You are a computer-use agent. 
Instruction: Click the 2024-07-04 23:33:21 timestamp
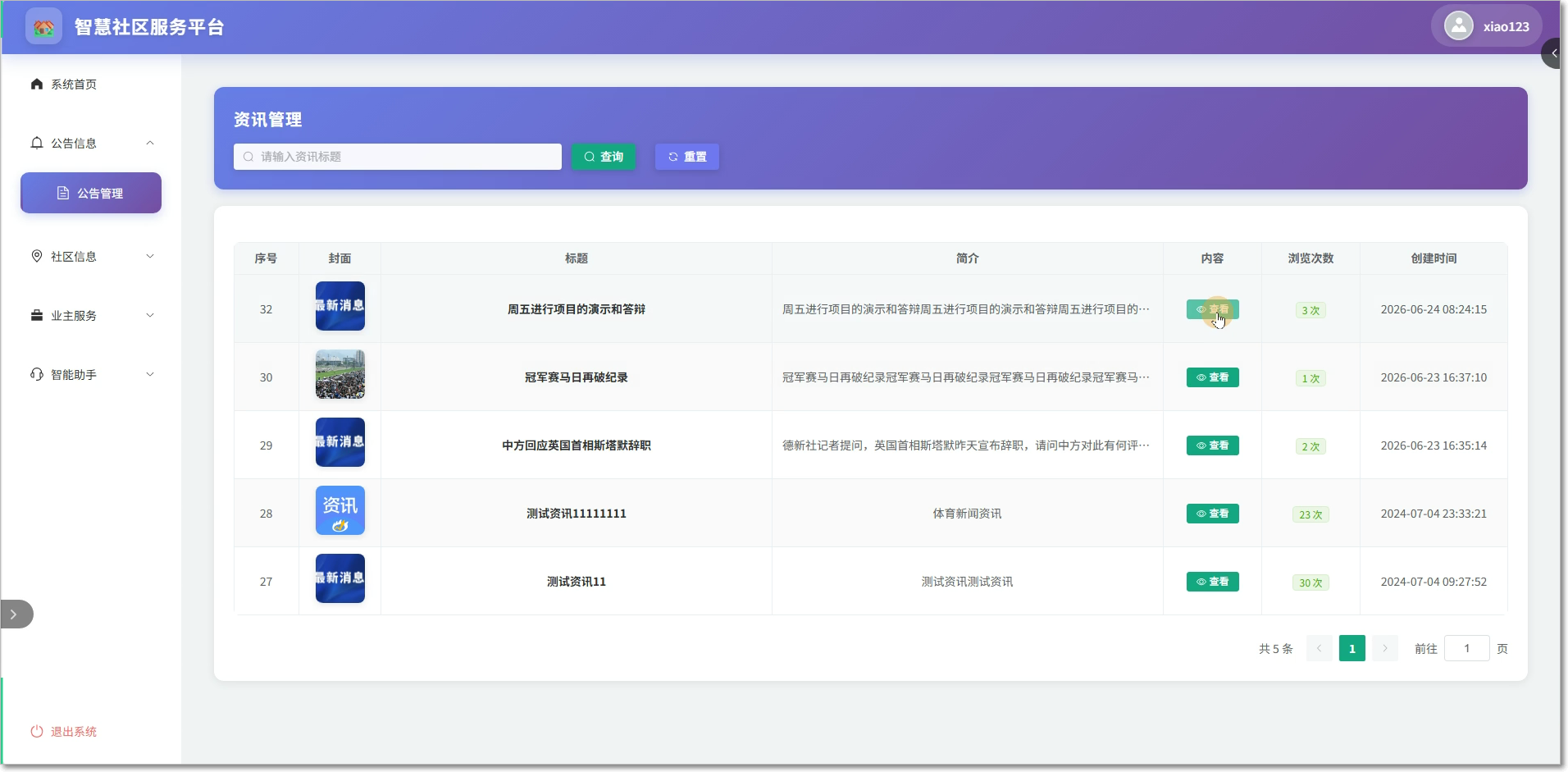[x=1434, y=514]
